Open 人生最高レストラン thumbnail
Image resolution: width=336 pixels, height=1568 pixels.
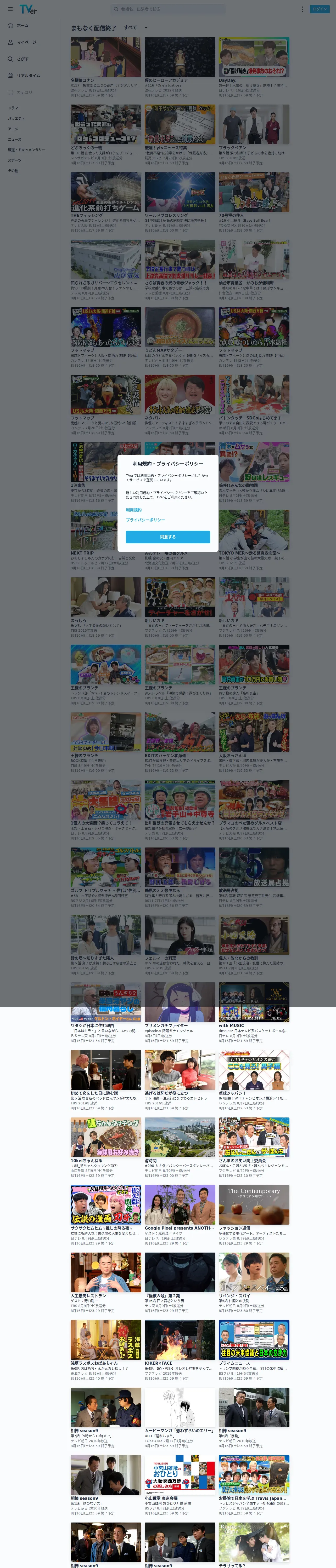tap(105, 1273)
